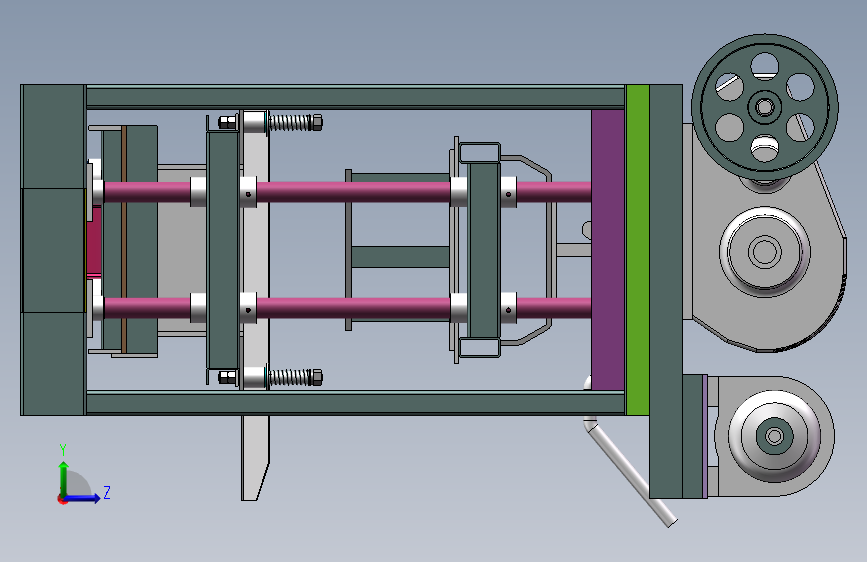Screen dimensions: 867x562
Task: Select the blue Z axis arrow of triad
Action: click(x=83, y=498)
